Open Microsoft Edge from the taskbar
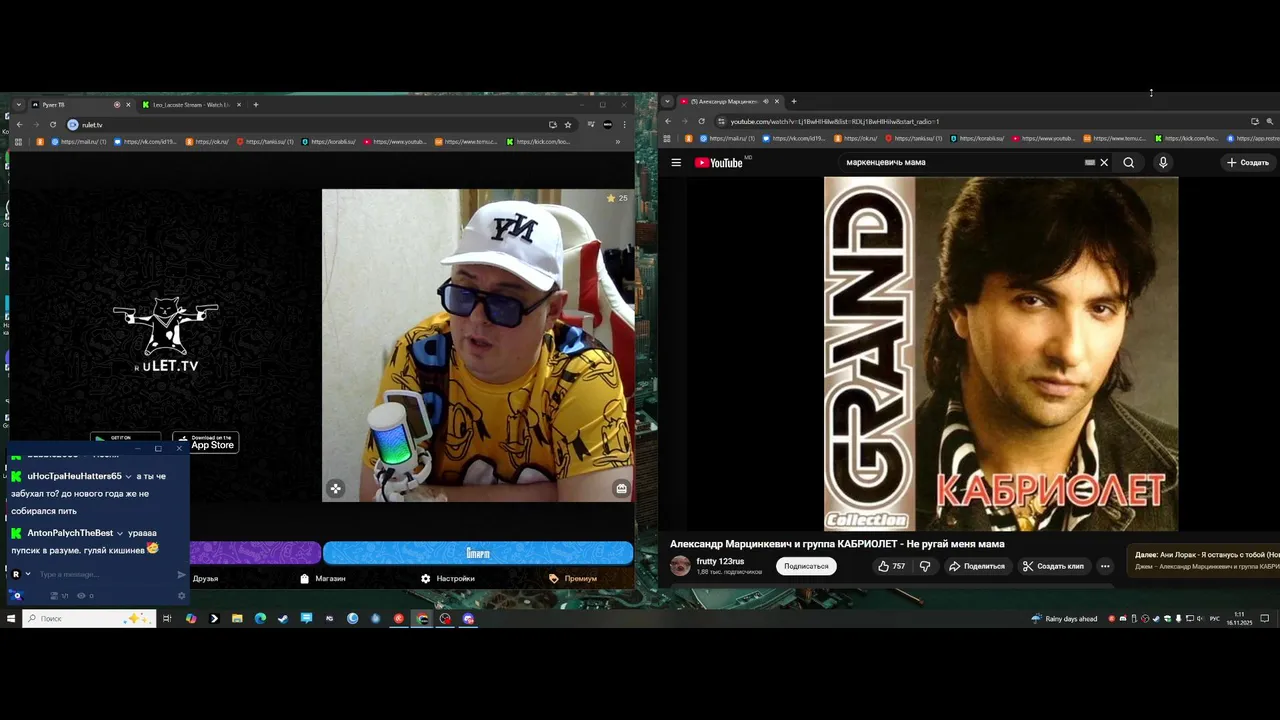1280x720 pixels. pos(260,619)
